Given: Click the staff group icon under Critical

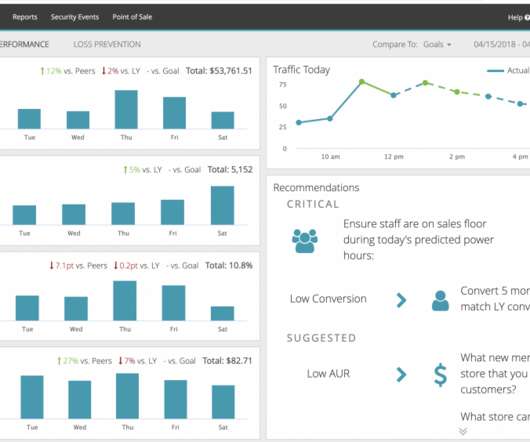Looking at the screenshot, I should click(305, 241).
